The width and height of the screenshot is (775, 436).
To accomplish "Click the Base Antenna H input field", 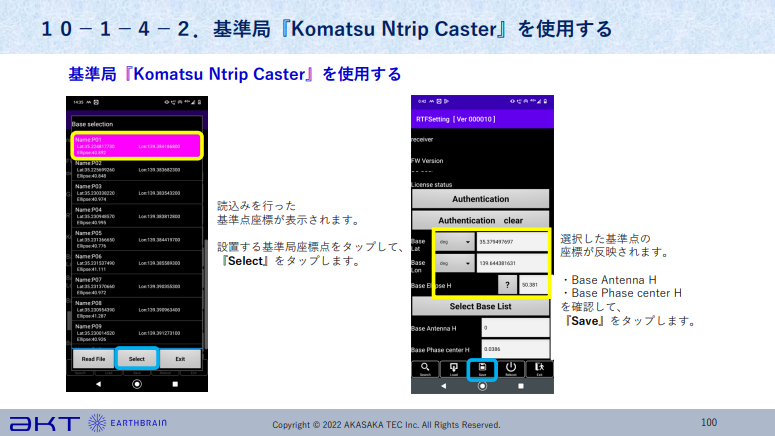I will pyautogui.click(x=516, y=328).
